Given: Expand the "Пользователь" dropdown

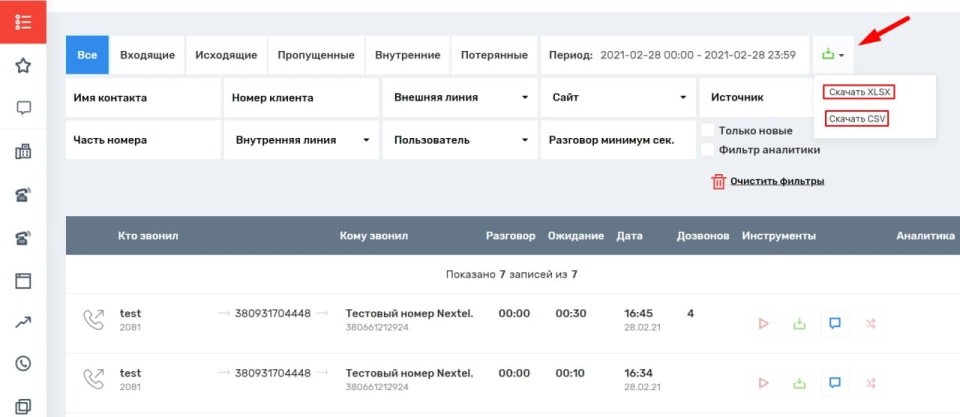Looking at the screenshot, I should click(x=461, y=140).
